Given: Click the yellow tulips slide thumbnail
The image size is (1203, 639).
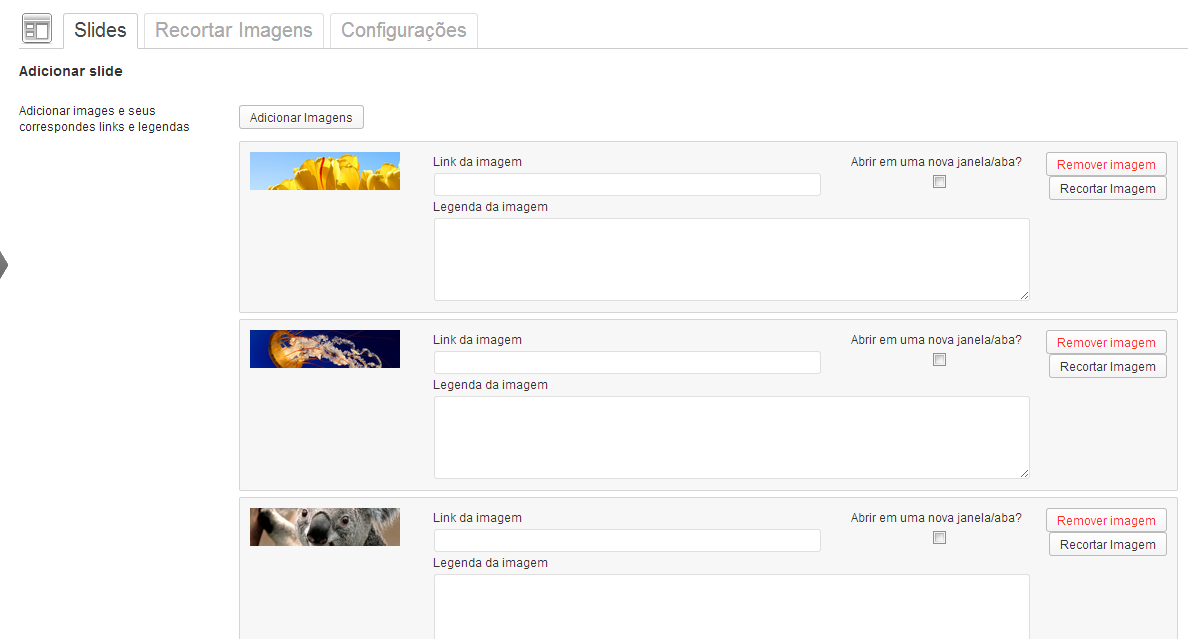Looking at the screenshot, I should [325, 171].
